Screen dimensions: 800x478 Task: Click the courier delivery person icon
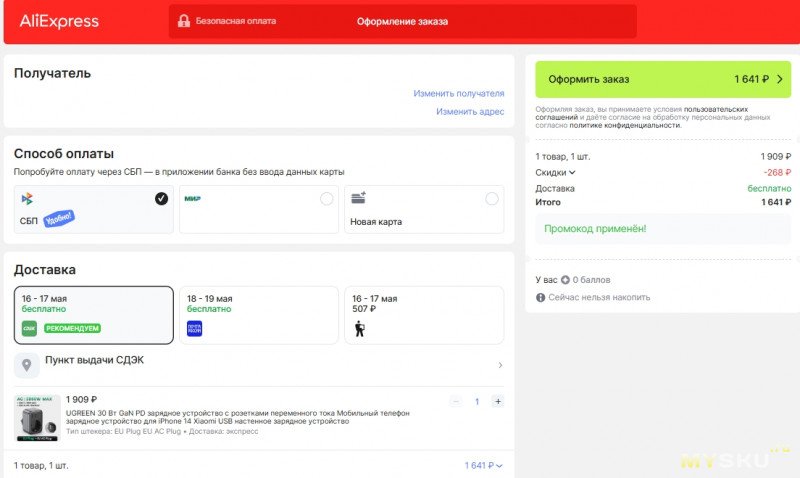[x=360, y=329]
